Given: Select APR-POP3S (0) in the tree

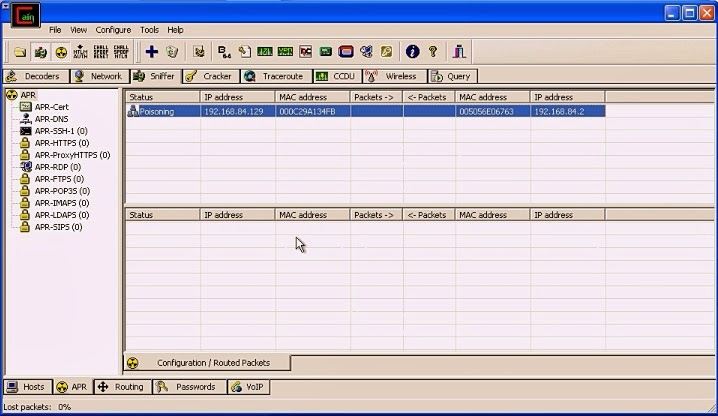Looking at the screenshot, I should (62, 191).
